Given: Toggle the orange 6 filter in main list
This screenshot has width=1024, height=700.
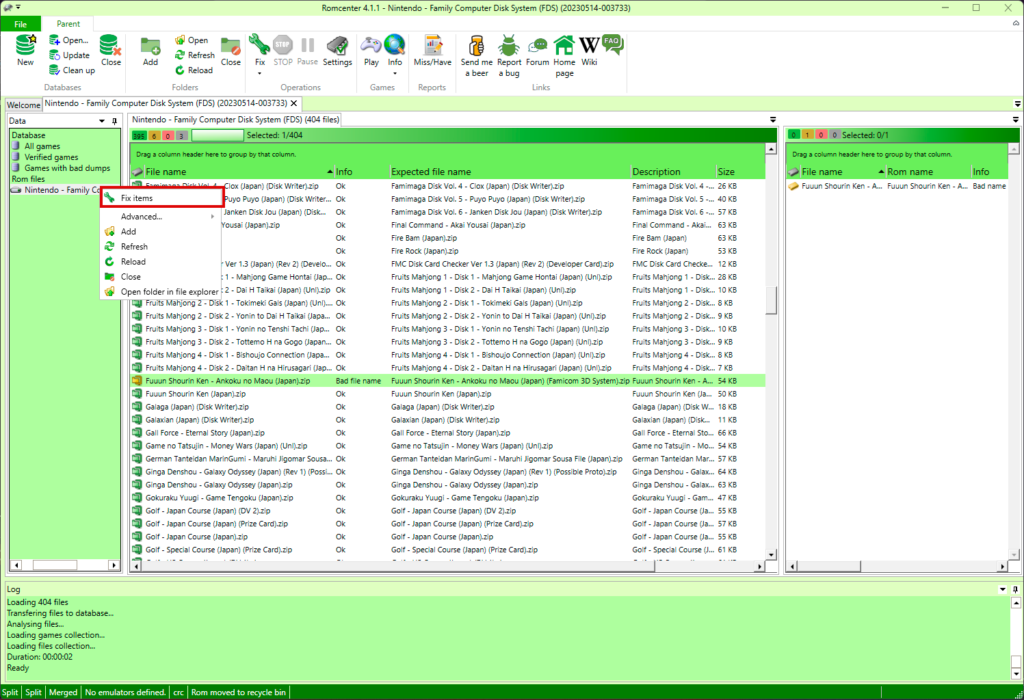Looking at the screenshot, I should pos(154,136).
